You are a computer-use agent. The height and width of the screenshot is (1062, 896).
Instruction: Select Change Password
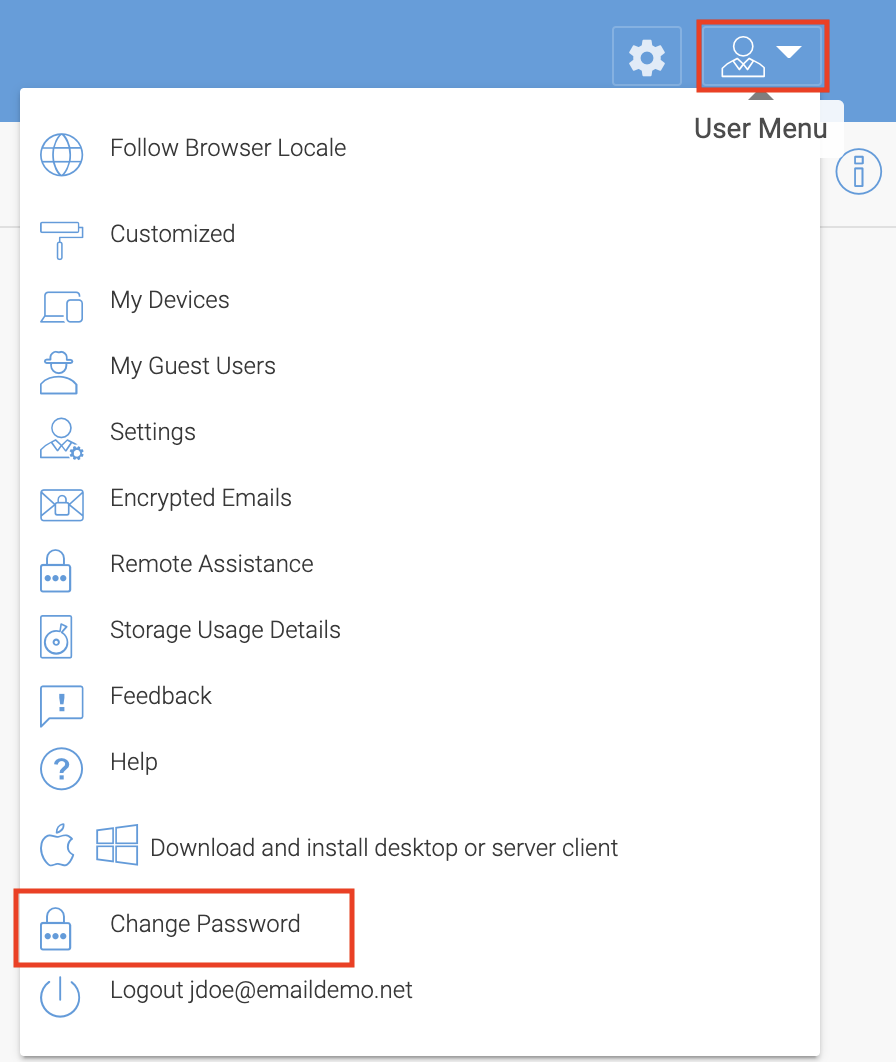205,924
